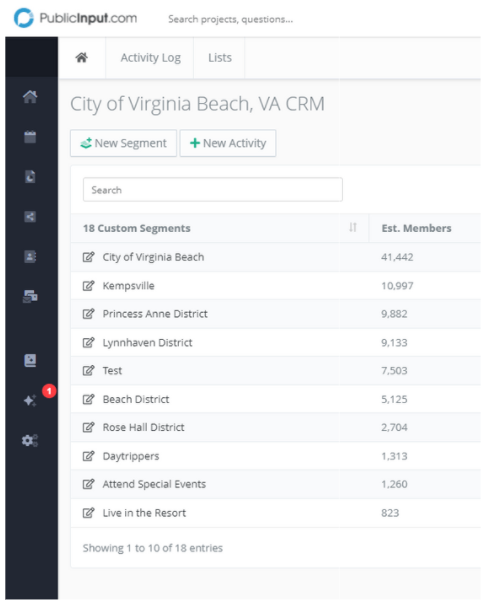The width and height of the screenshot is (488, 605).
Task: Open the share icon in sidebar
Action: pos(30,216)
